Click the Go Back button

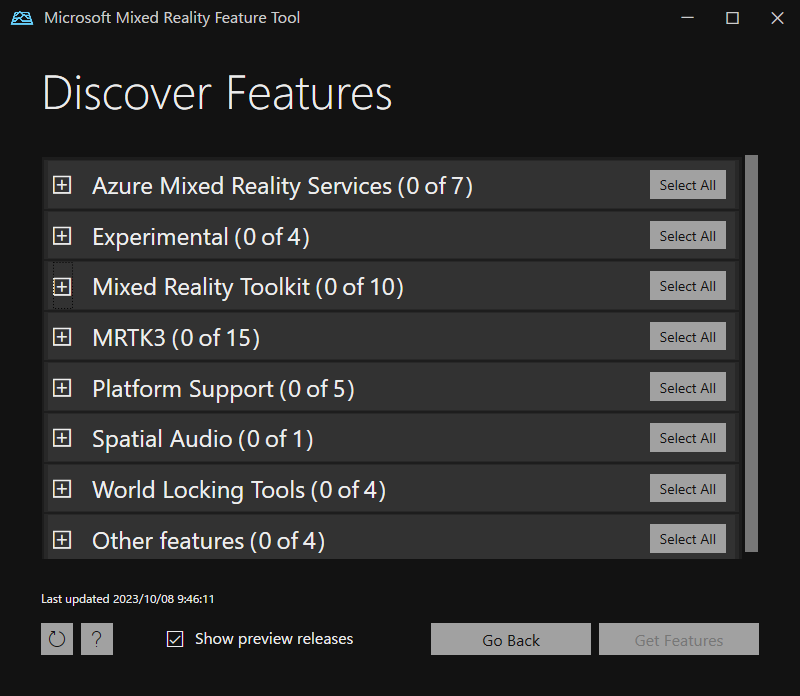coord(511,639)
